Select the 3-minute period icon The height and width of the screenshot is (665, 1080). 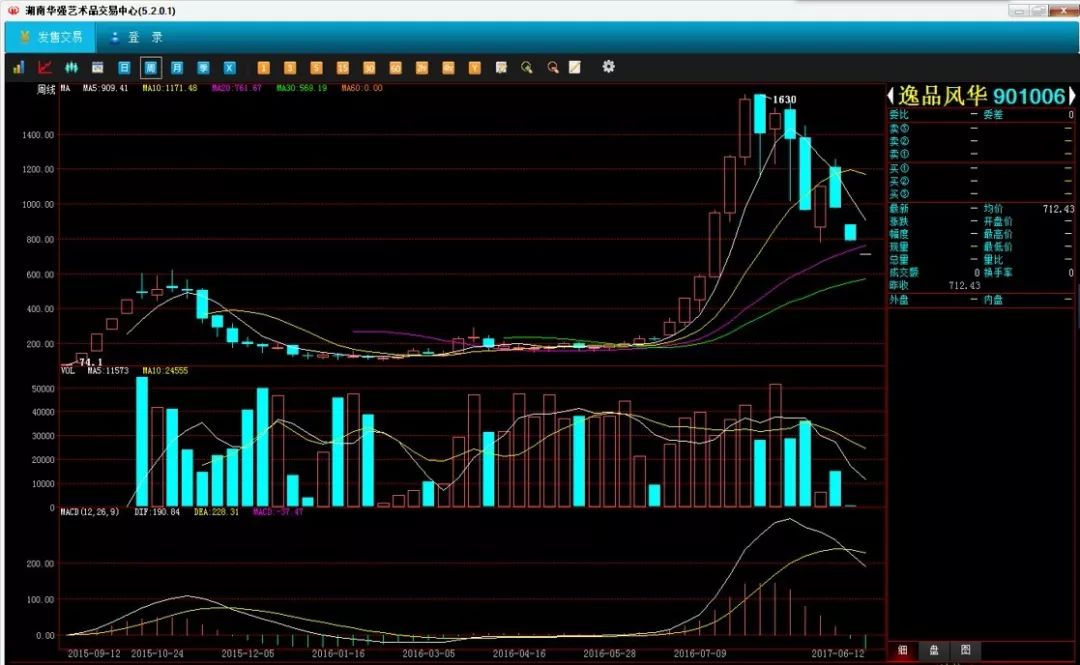point(290,67)
